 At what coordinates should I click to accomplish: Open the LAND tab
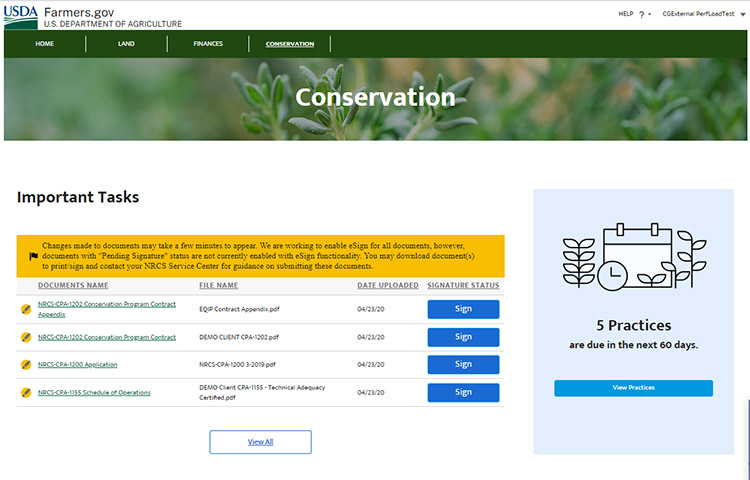[126, 44]
